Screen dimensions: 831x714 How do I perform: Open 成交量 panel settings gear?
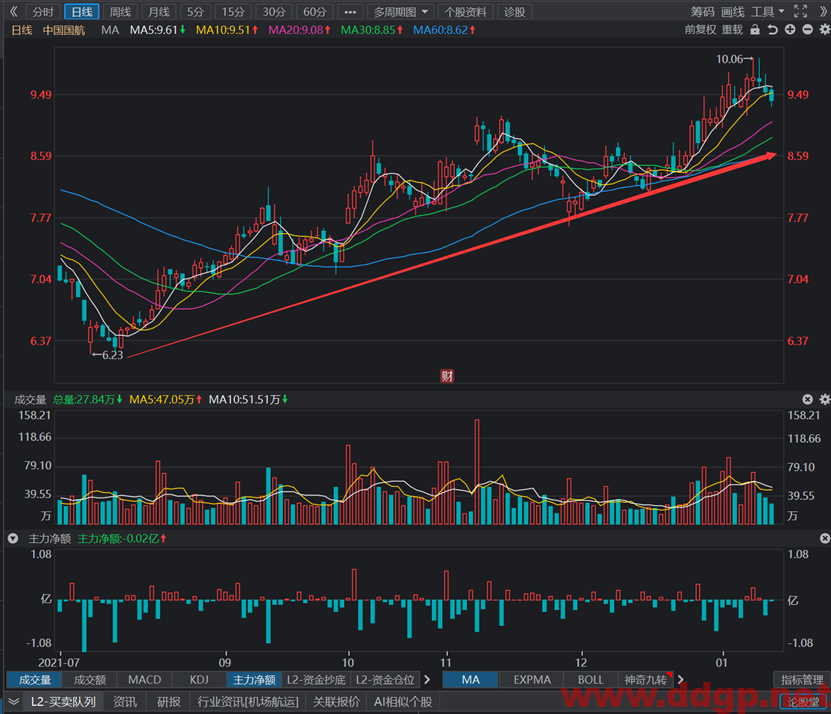[x=824, y=399]
